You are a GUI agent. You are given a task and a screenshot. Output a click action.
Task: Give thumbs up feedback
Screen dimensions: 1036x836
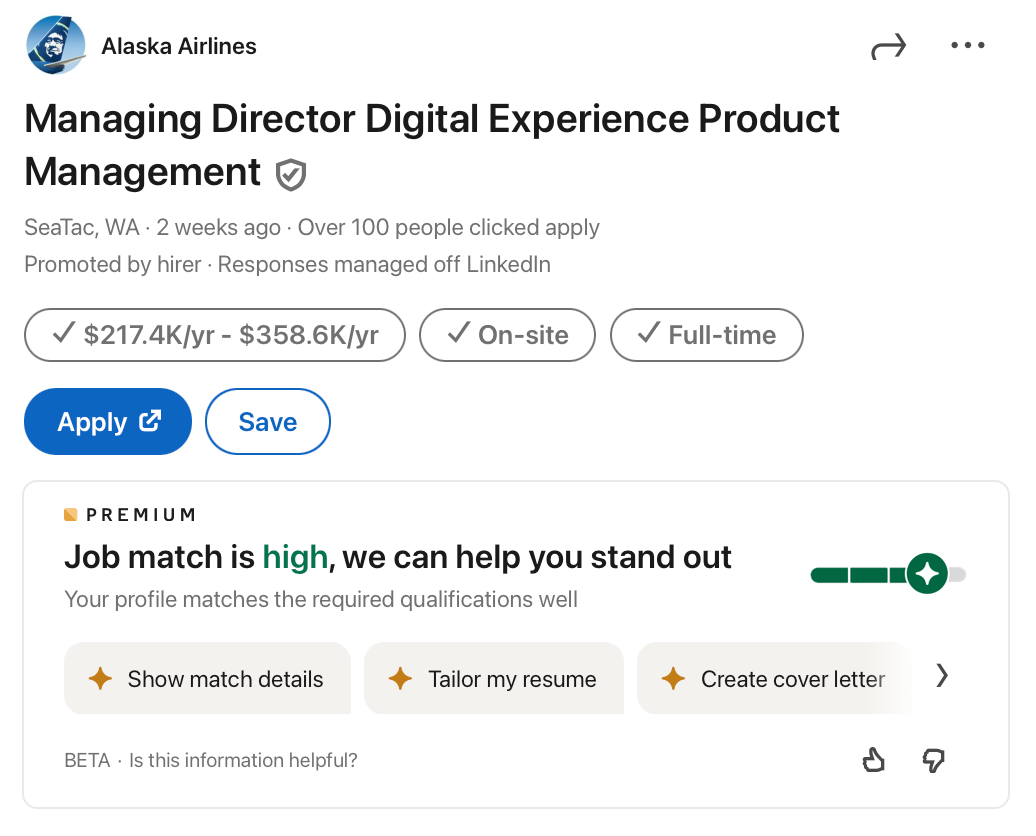(873, 761)
